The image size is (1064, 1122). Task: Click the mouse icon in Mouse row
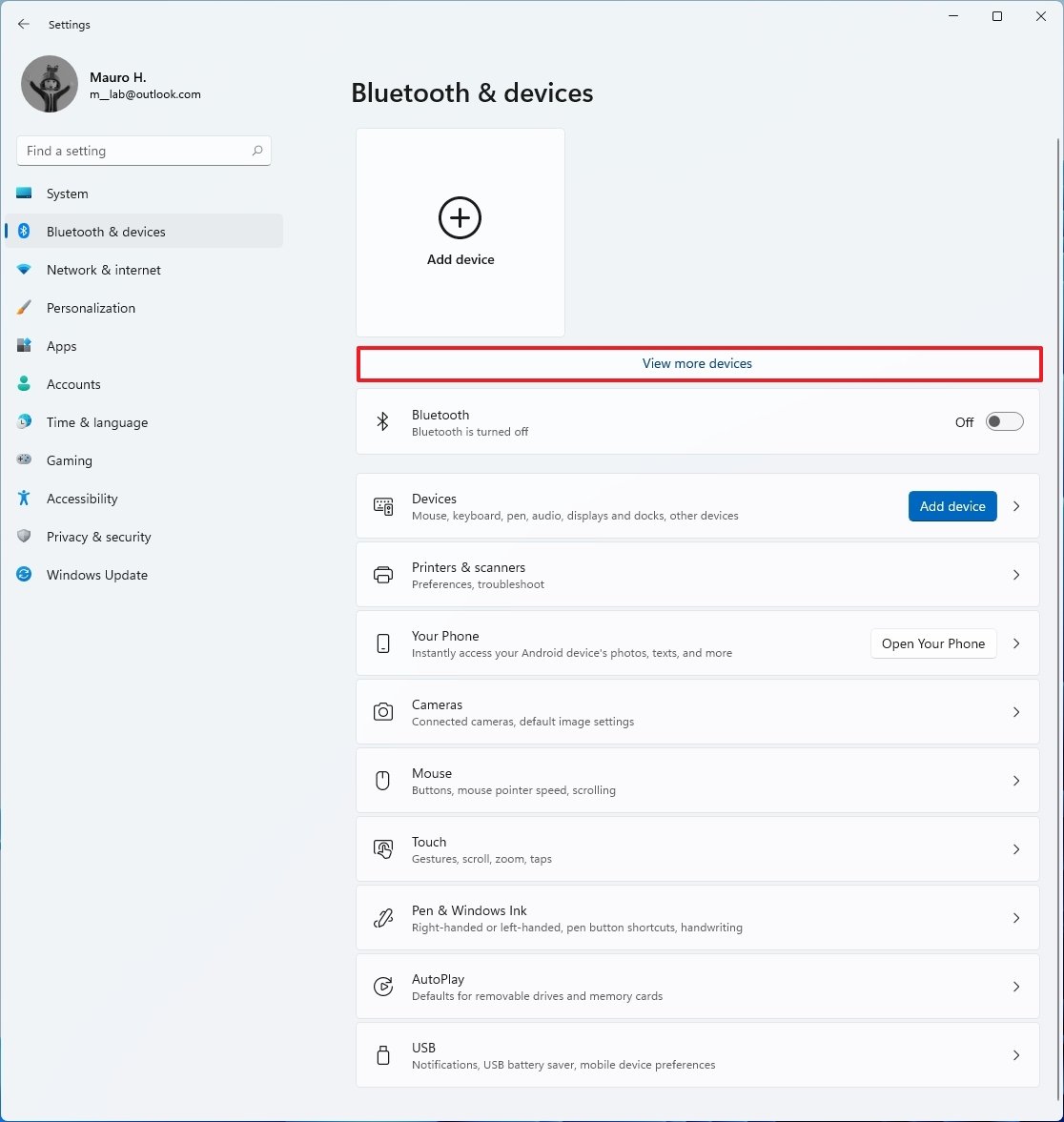[x=383, y=781]
